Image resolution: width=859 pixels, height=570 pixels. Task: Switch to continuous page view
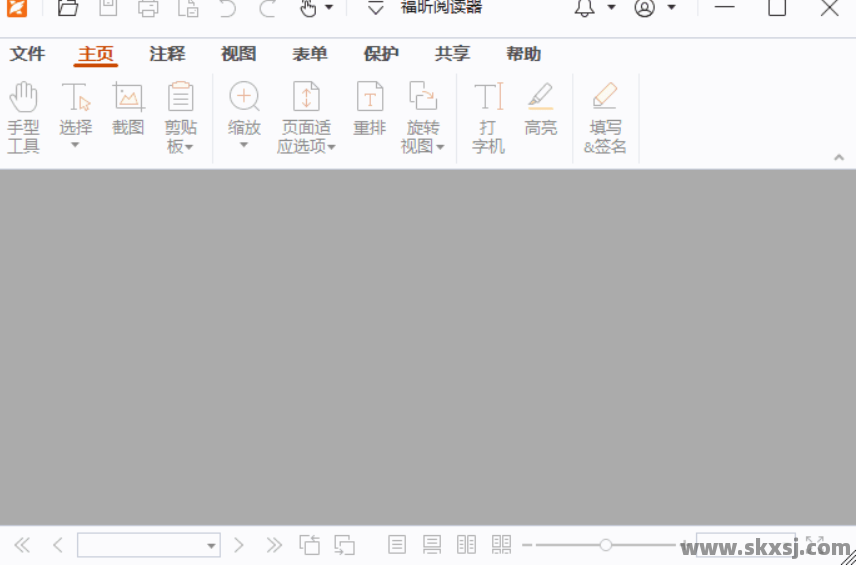432,545
